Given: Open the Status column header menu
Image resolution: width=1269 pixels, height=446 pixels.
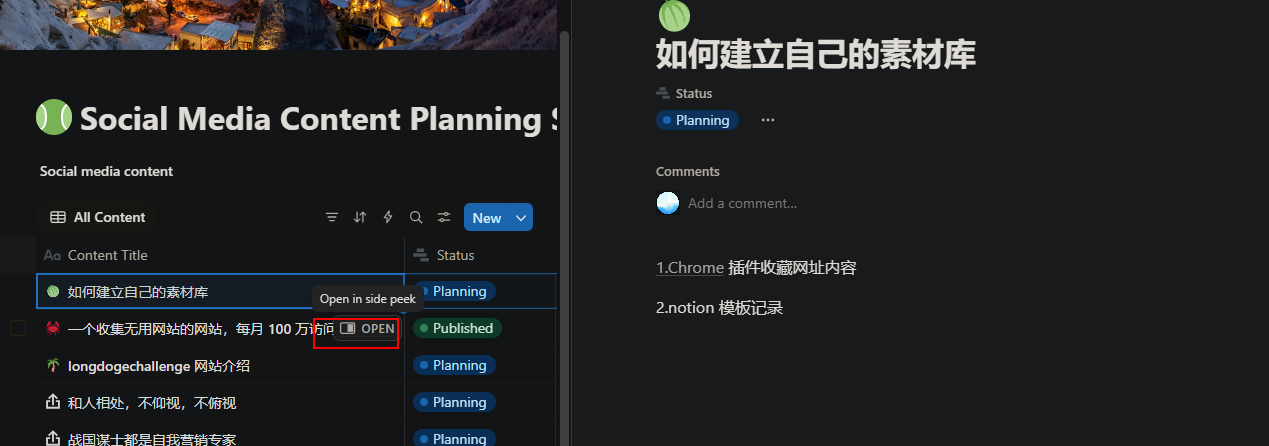Looking at the screenshot, I should coord(480,255).
